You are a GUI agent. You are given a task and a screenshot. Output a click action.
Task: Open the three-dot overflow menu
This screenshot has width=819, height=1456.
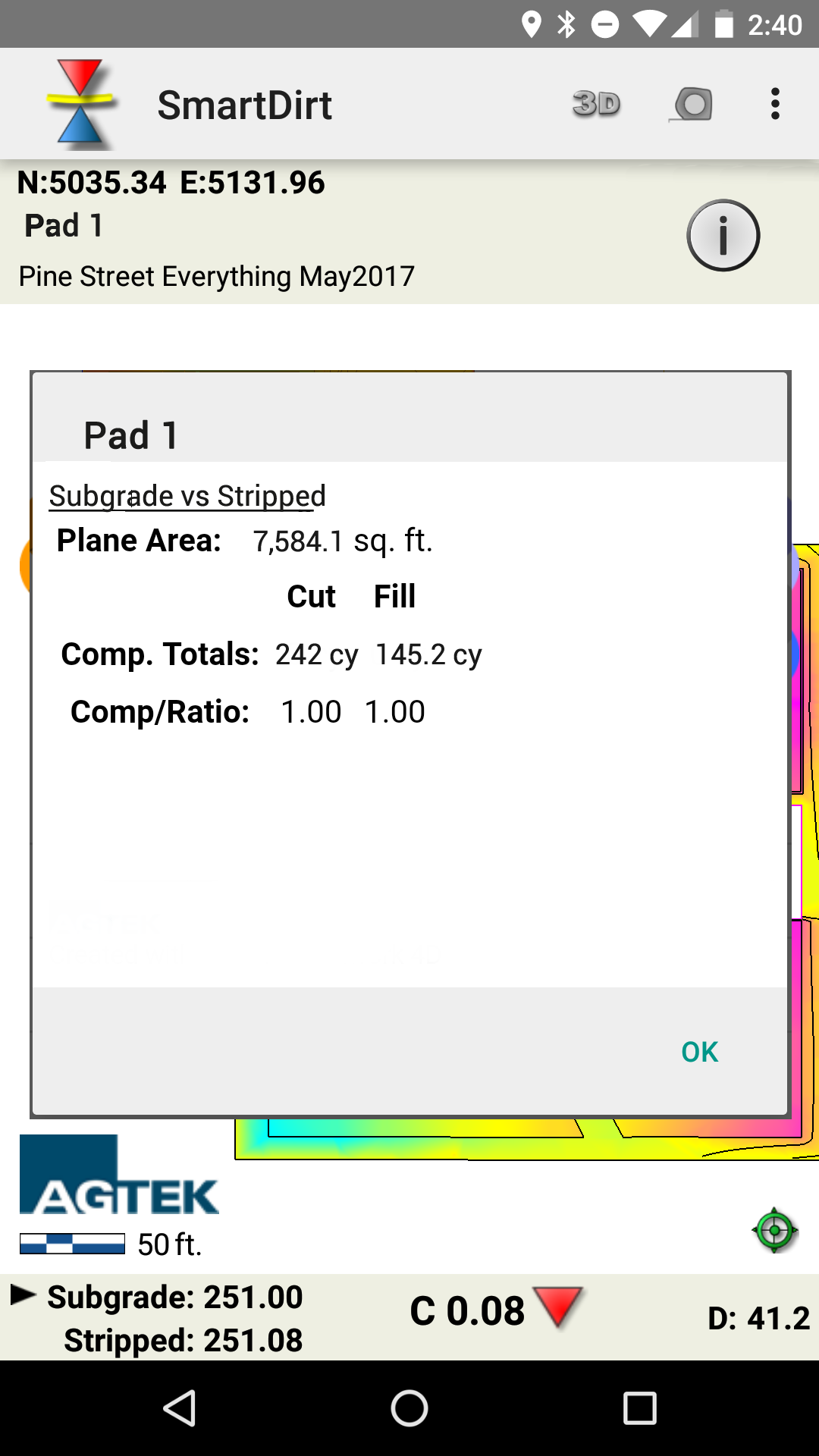[774, 104]
